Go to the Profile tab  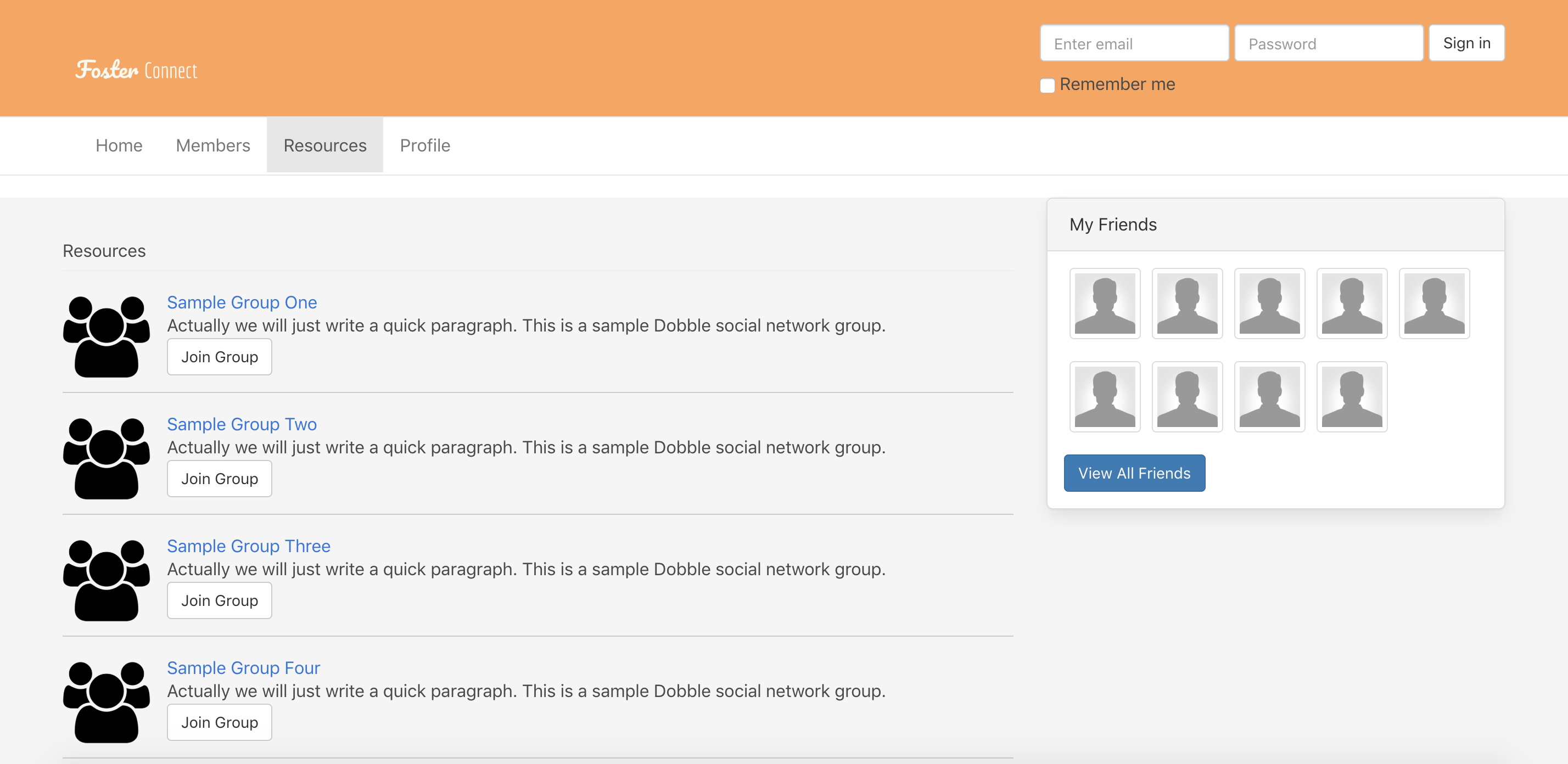pos(425,145)
